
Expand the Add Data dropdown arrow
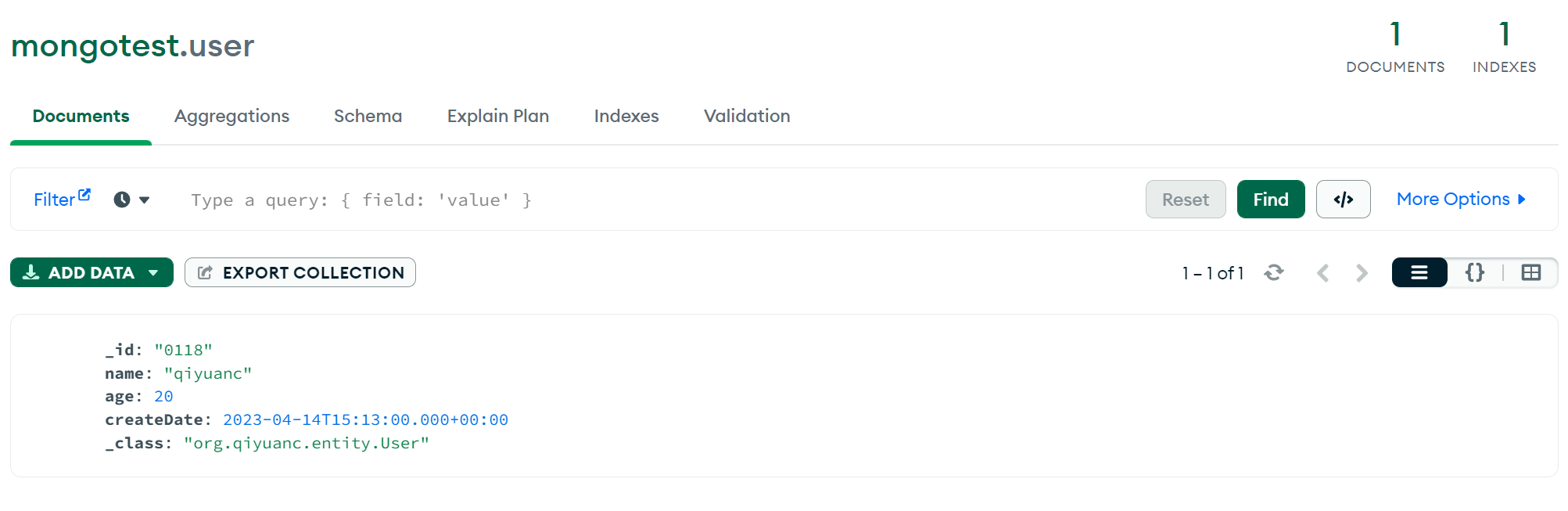click(154, 272)
